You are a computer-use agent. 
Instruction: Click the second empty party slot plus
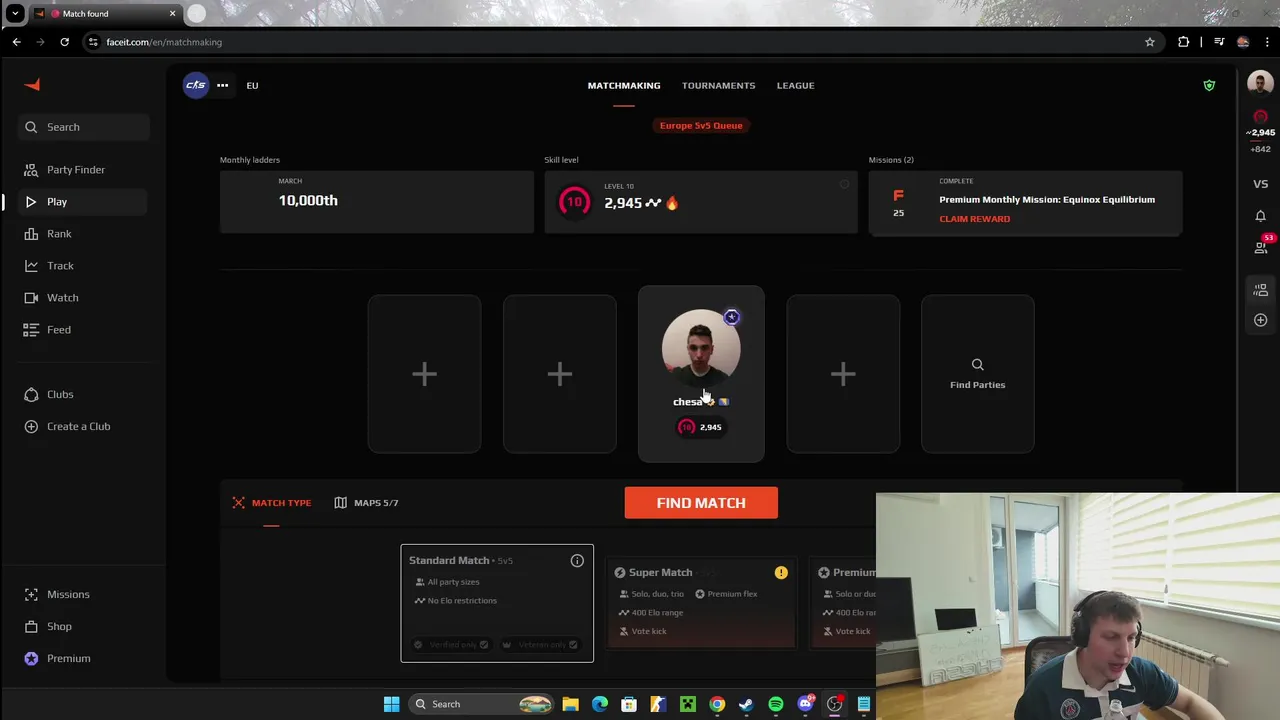(x=560, y=374)
